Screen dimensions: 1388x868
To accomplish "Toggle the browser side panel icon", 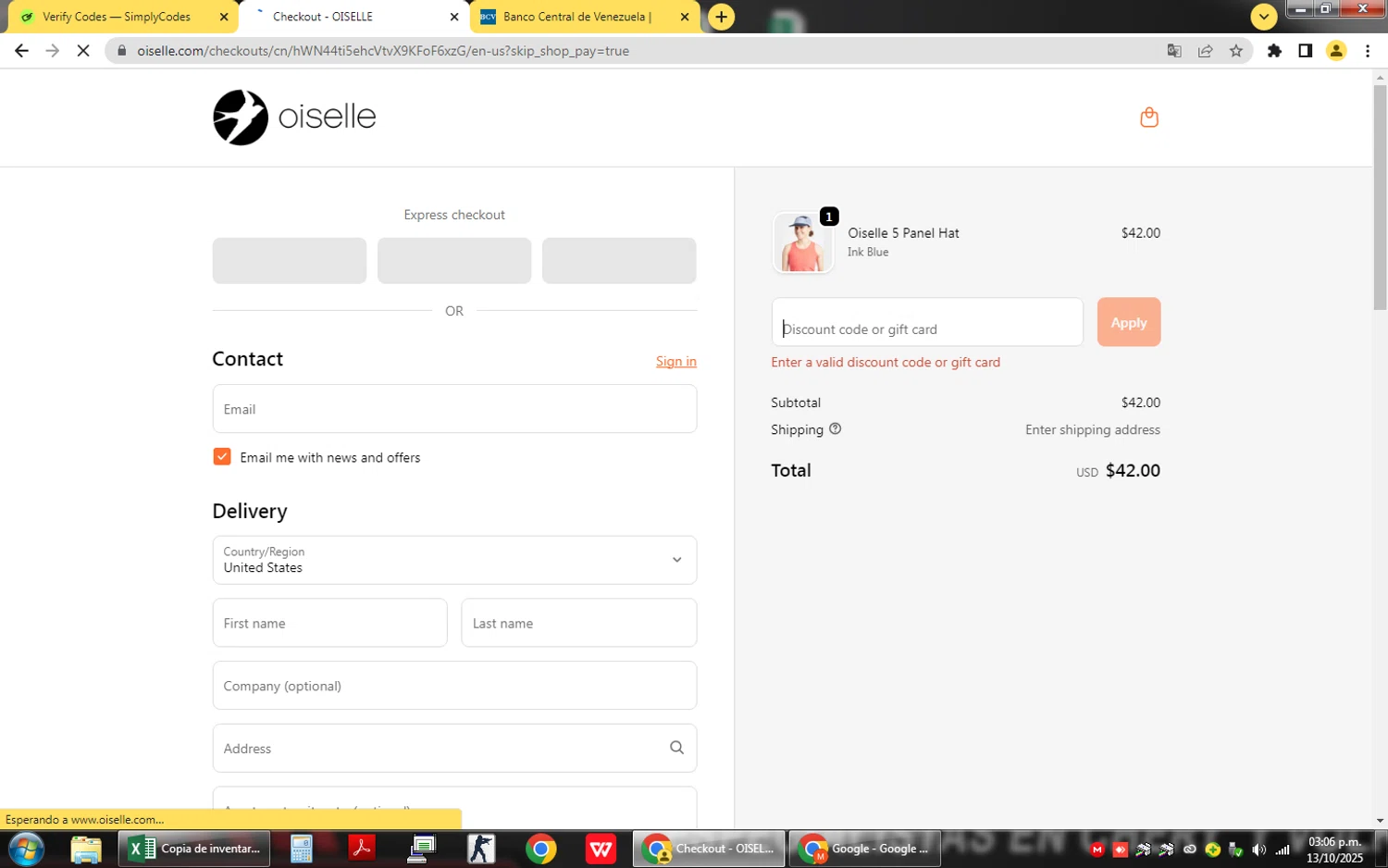I will (1305, 51).
